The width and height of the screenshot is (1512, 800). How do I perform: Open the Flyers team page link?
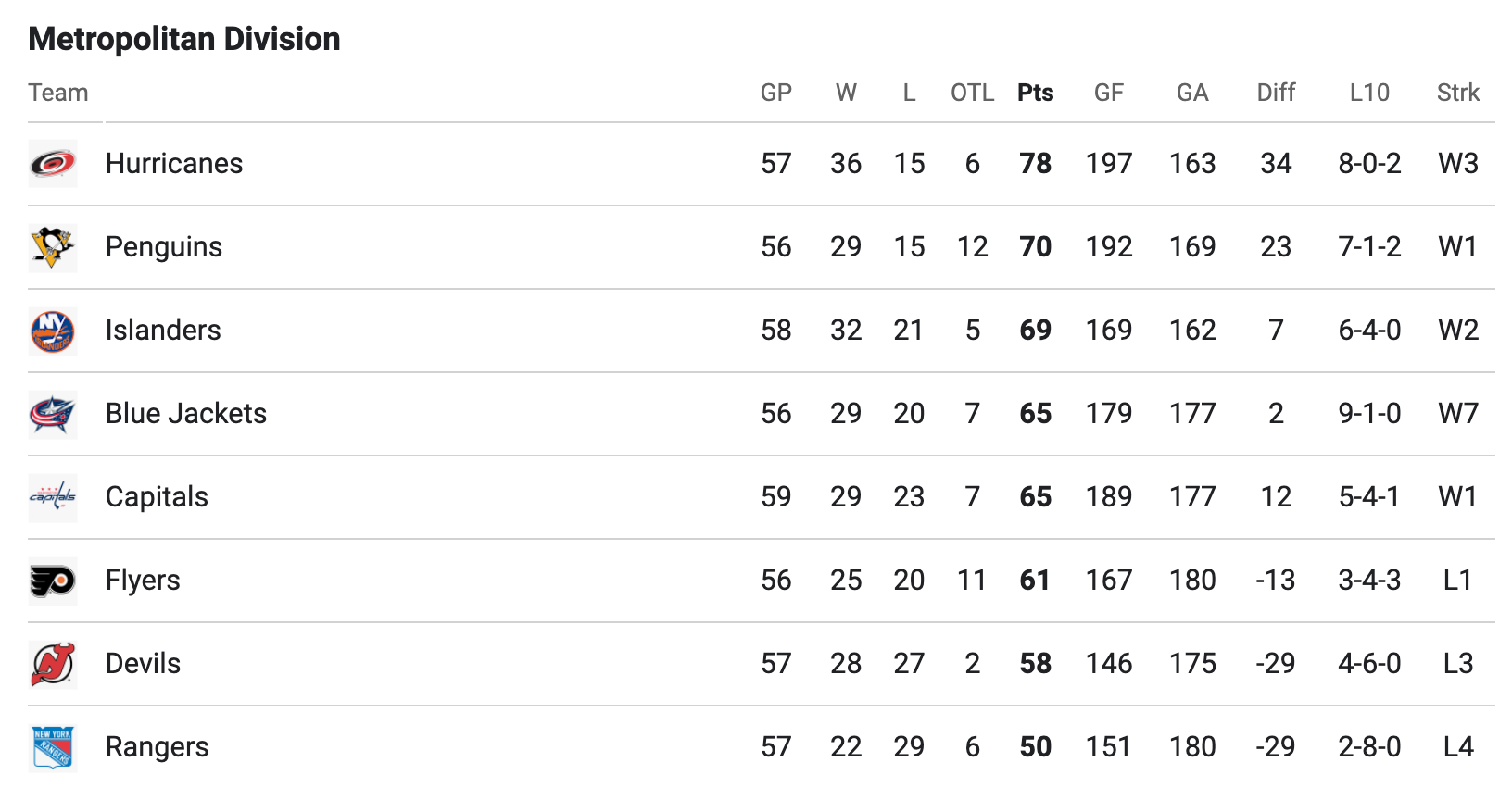pos(143,581)
